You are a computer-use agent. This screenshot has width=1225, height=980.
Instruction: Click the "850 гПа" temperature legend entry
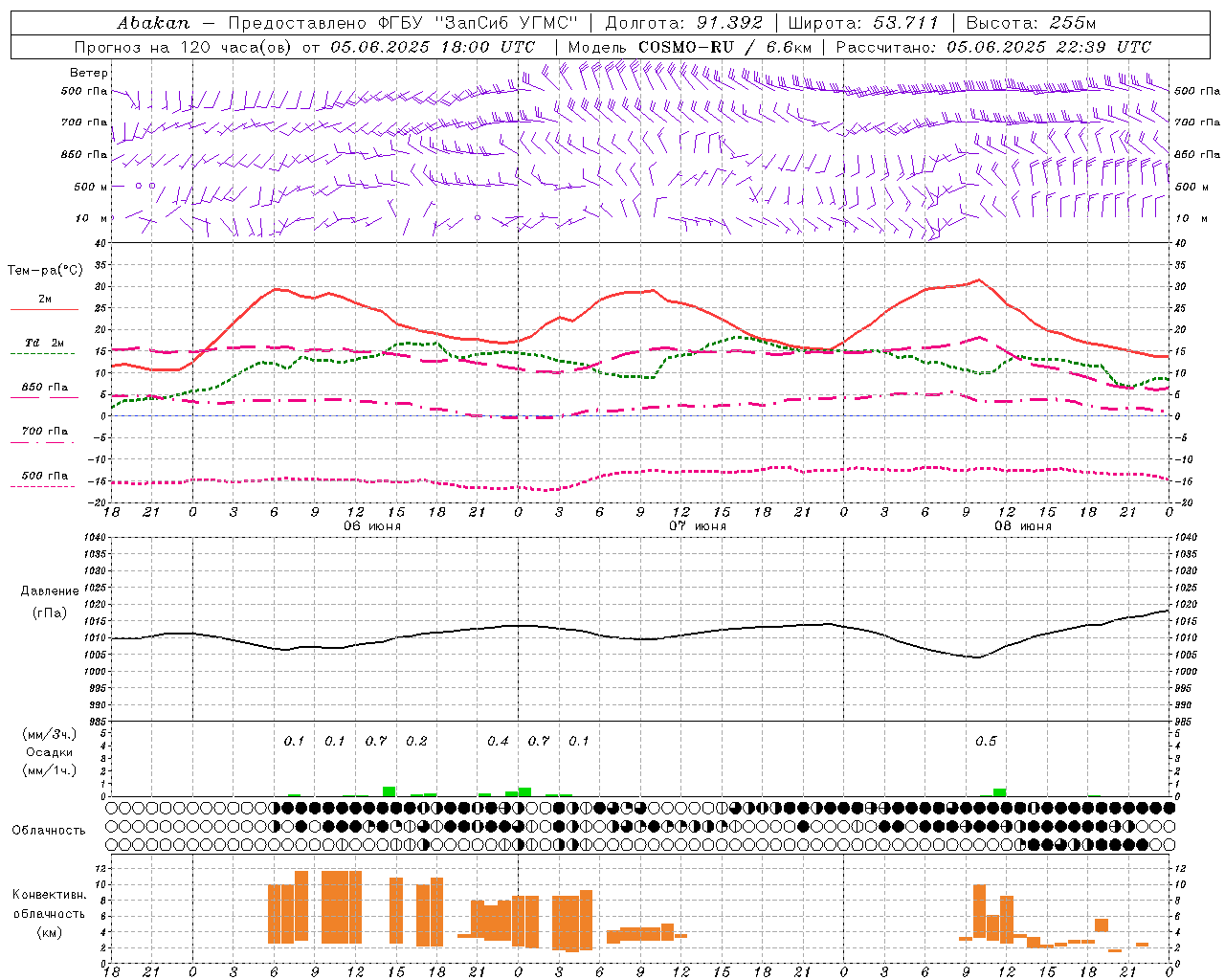coord(45,388)
